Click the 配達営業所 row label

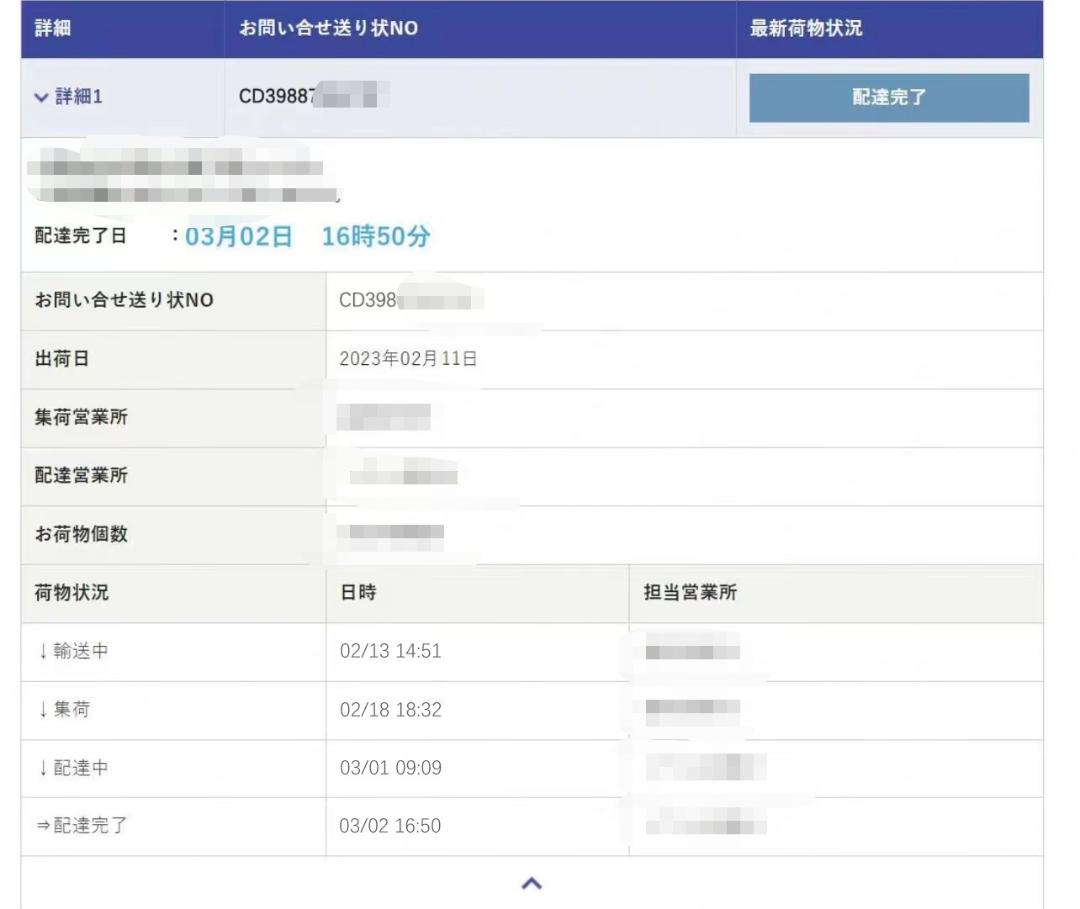coord(81,476)
